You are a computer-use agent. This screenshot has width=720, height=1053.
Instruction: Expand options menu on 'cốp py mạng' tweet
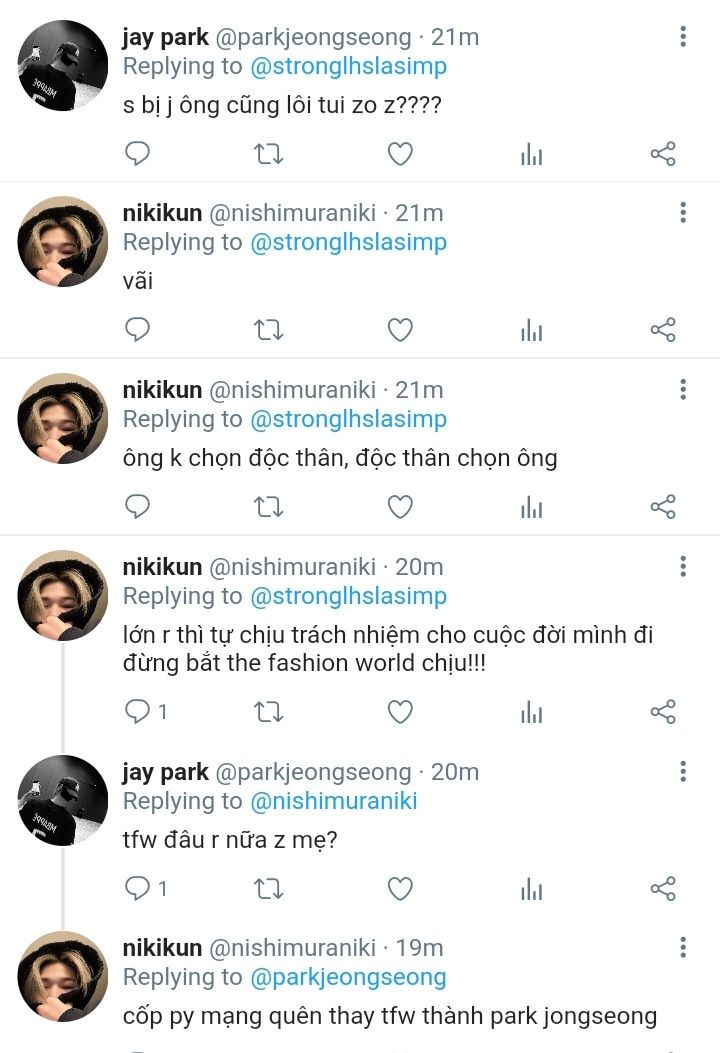(683, 947)
